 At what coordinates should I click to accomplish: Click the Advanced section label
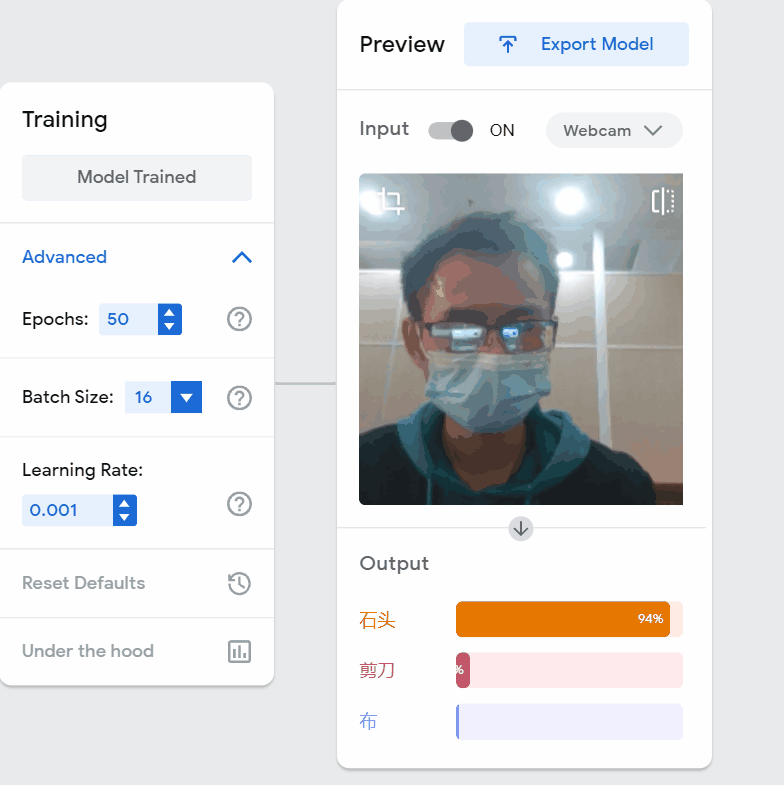(65, 257)
